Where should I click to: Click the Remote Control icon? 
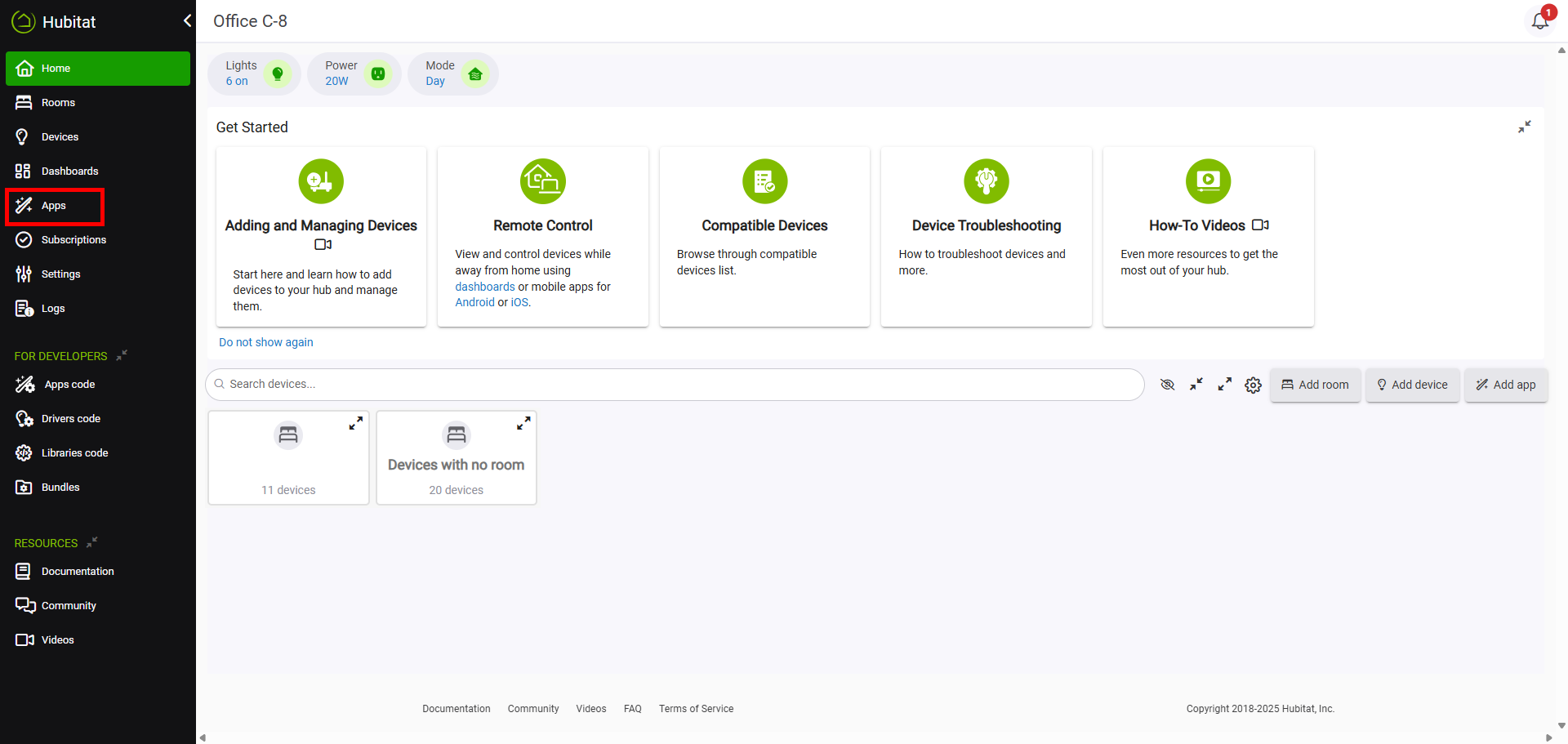point(543,181)
